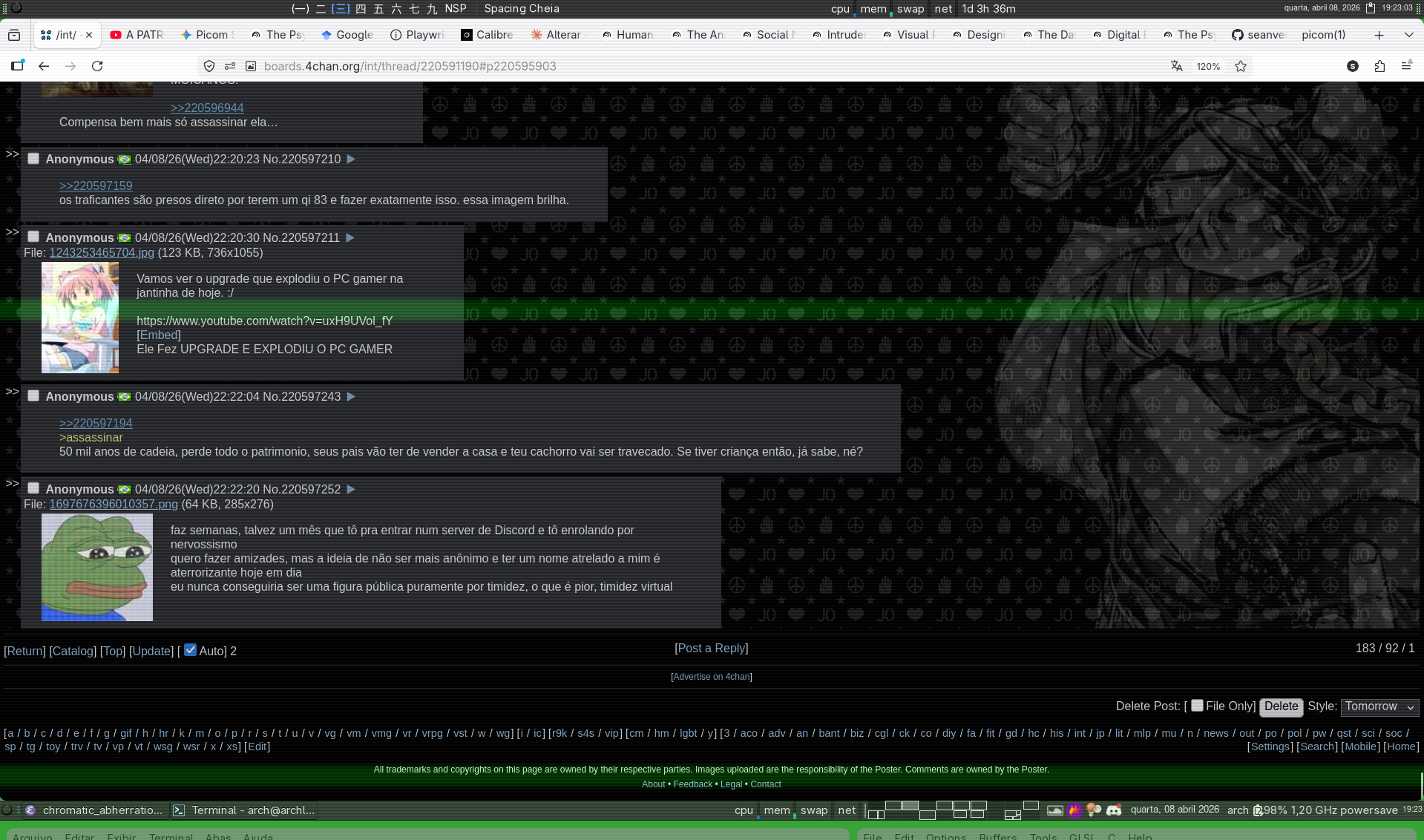The image size is (1424, 840).
Task: Switch to the Google tab
Action: (x=347, y=35)
